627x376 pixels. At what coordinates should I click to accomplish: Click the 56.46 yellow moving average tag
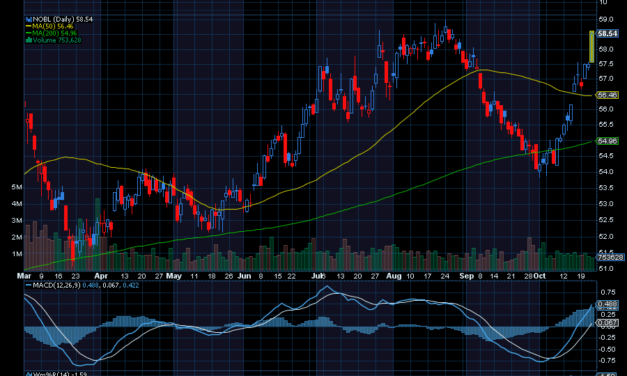click(x=607, y=95)
